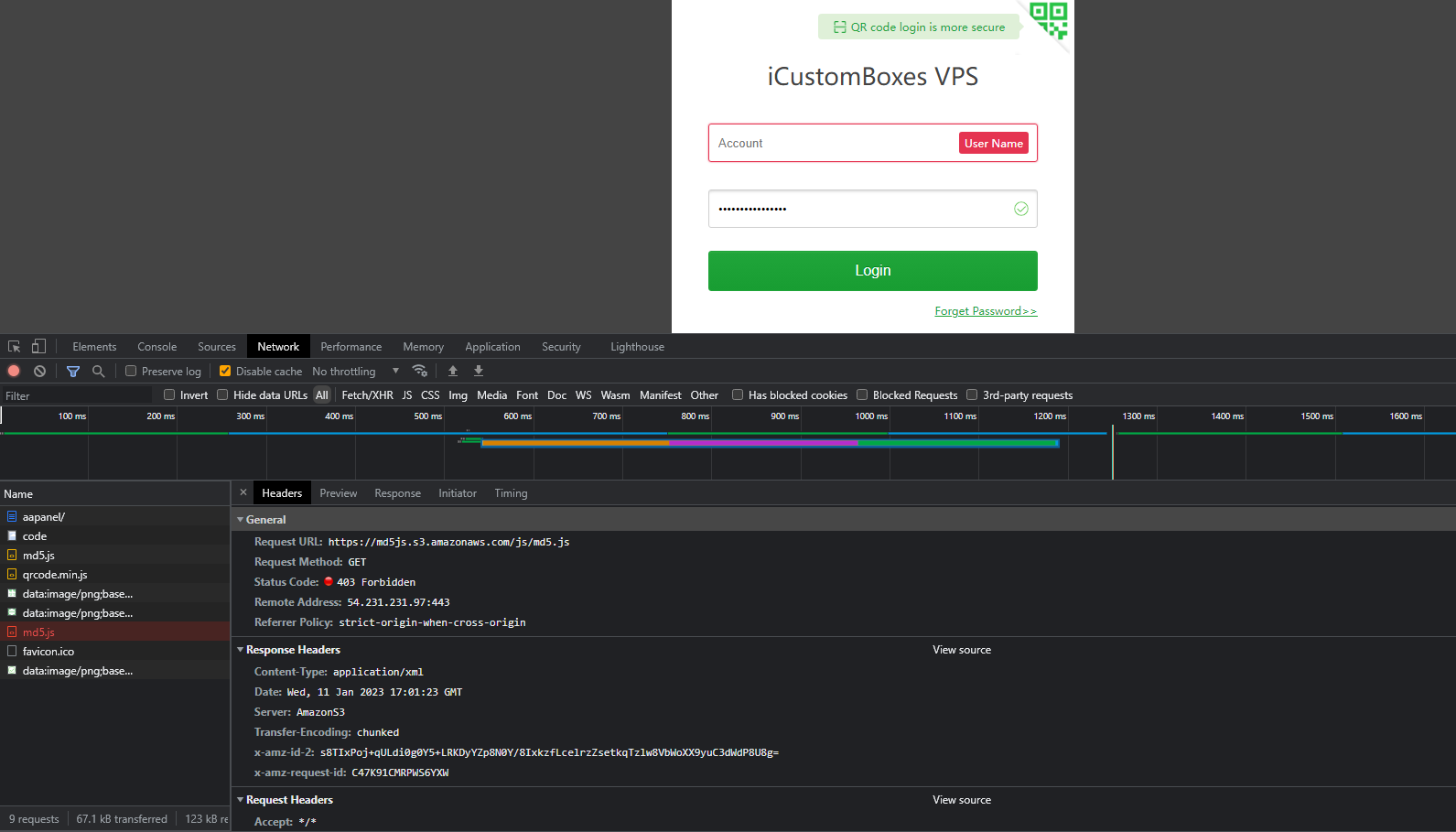The height and width of the screenshot is (832, 1456).
Task: Open the Memory tab
Action: pyautogui.click(x=423, y=347)
